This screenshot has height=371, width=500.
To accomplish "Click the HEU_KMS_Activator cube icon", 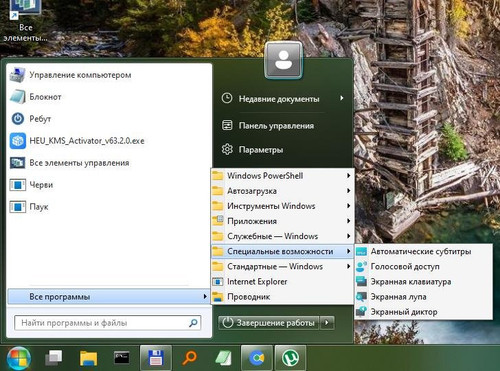I will [17, 141].
